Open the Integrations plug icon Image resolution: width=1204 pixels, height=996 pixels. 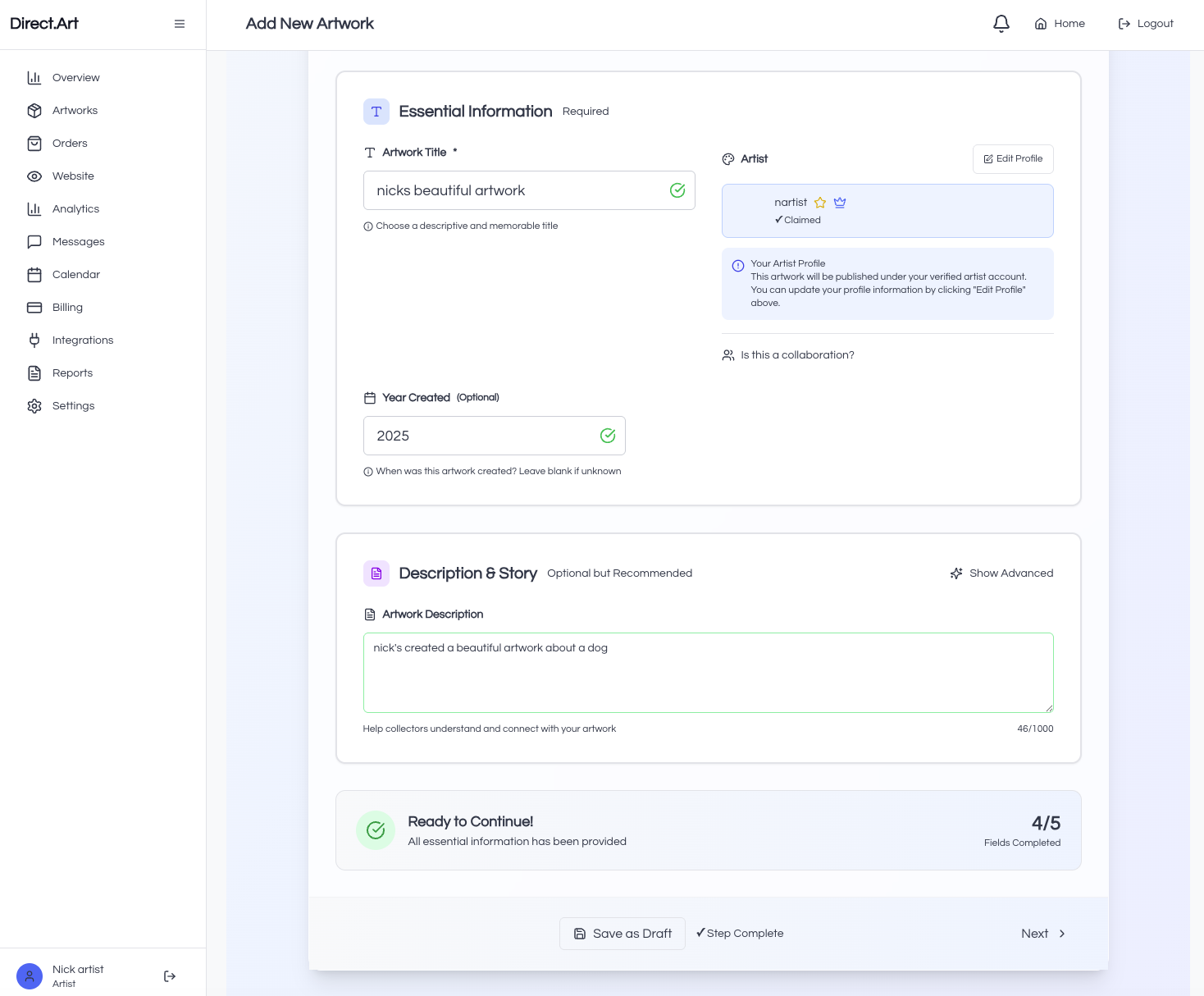[x=34, y=340]
